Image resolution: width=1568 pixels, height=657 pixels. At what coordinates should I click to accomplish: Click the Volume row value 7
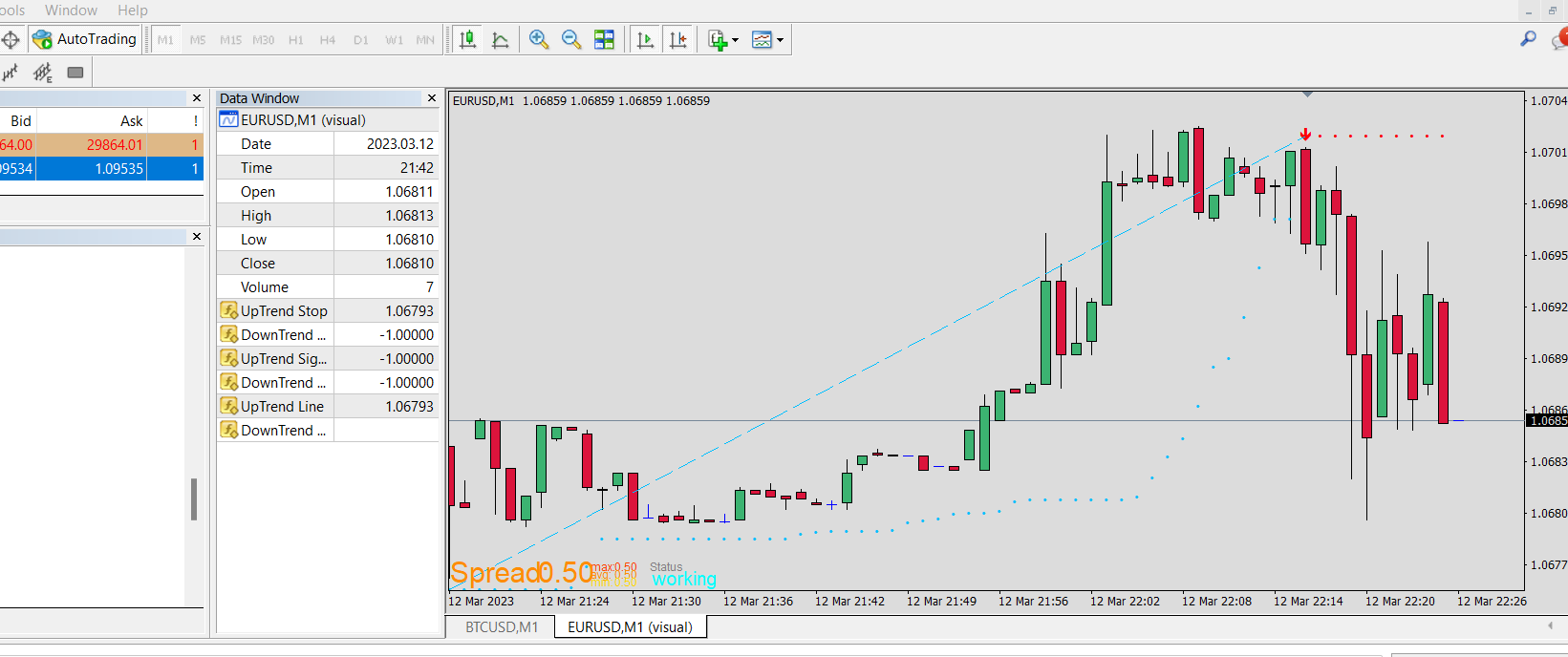pos(429,287)
